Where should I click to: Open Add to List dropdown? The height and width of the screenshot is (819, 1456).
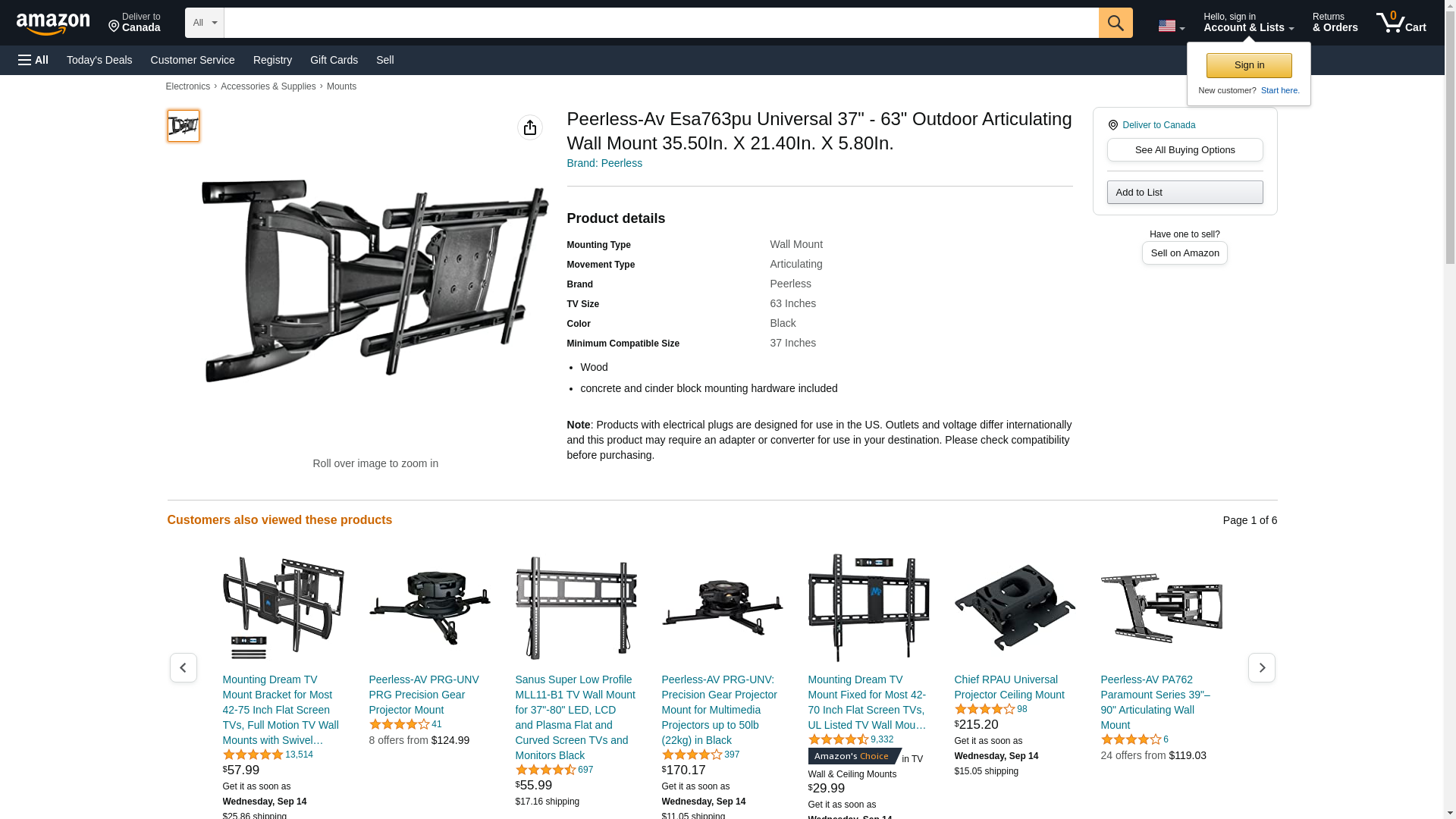1185,192
